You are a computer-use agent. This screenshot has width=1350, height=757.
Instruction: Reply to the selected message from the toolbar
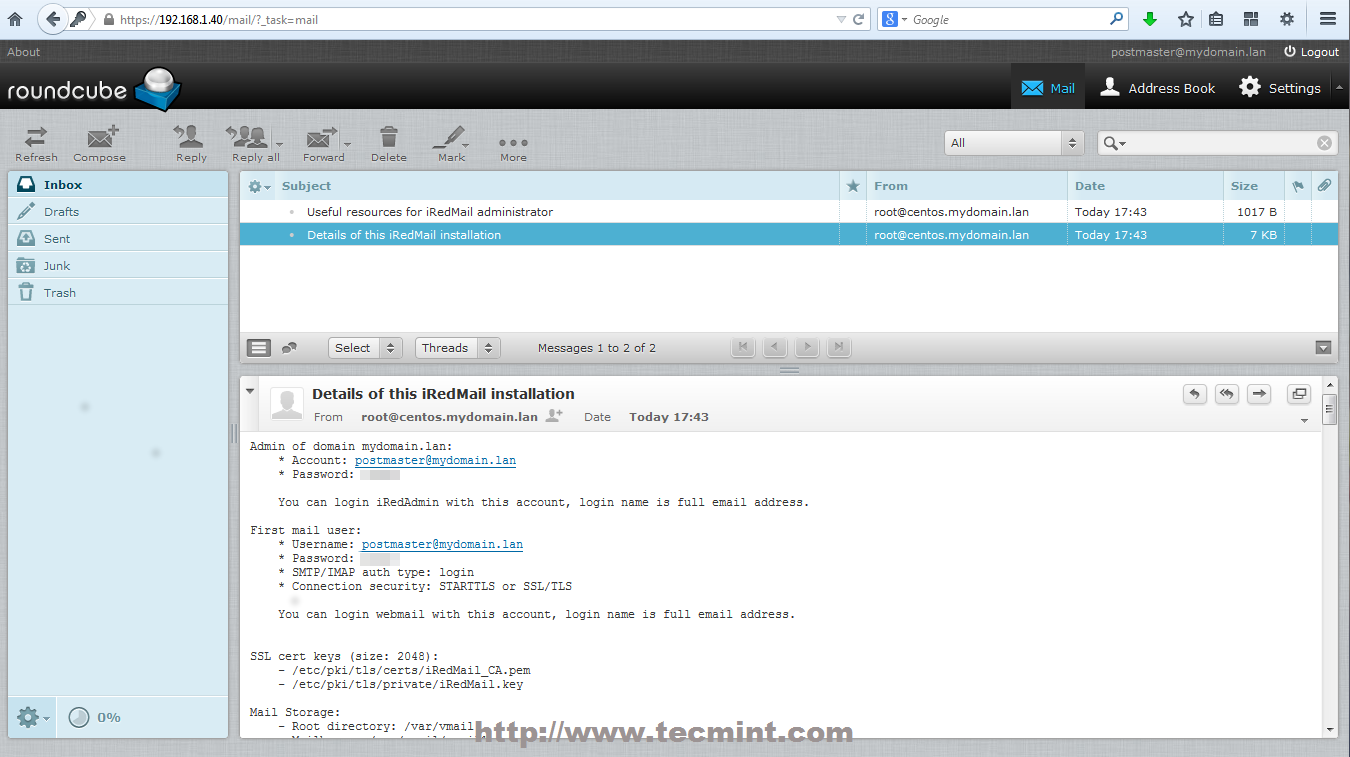[191, 143]
